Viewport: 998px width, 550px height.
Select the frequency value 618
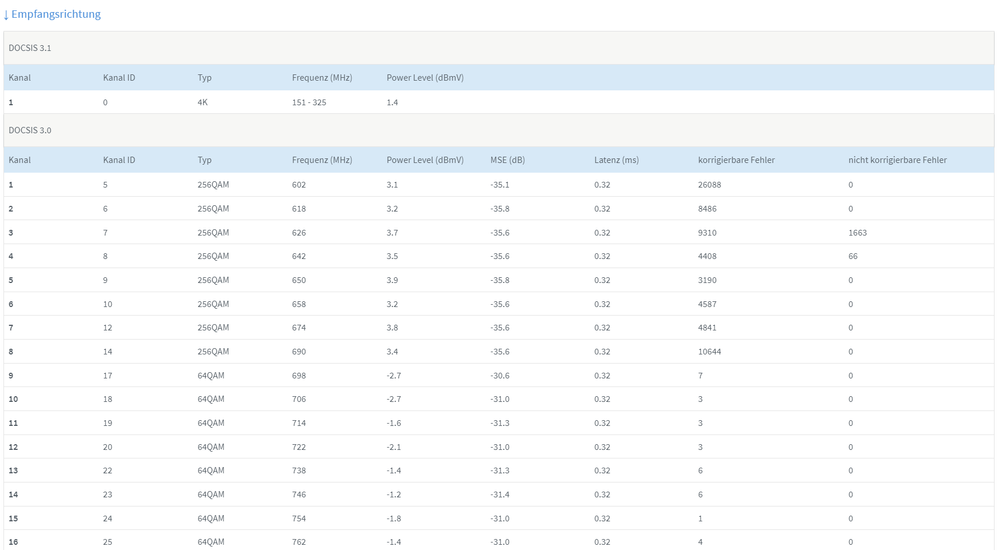point(299,209)
